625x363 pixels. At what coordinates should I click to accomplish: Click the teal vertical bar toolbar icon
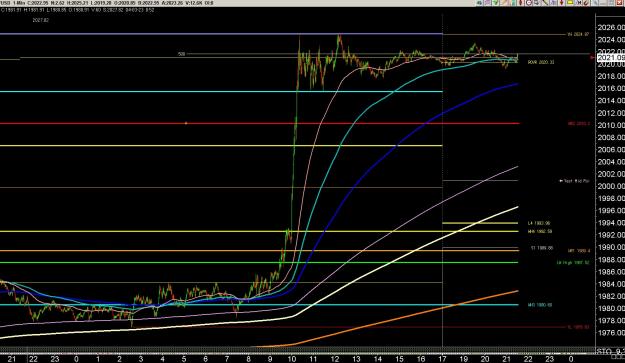click(x=513, y=3)
